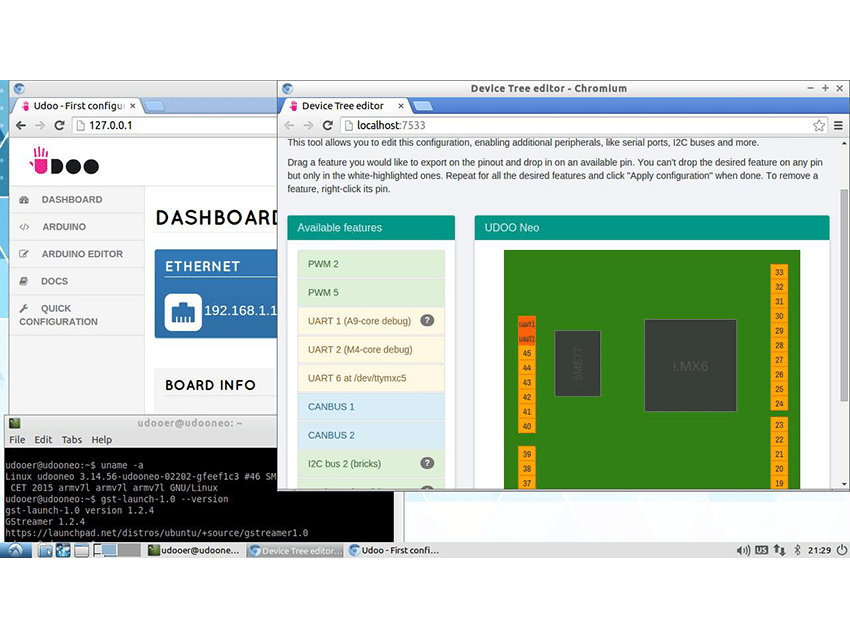850x638 pixels.
Task: Select the PWM 5 feature
Action: point(371,292)
